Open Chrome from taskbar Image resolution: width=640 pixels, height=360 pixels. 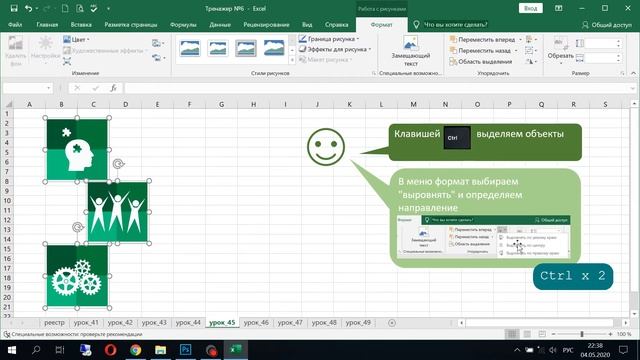pos(136,350)
